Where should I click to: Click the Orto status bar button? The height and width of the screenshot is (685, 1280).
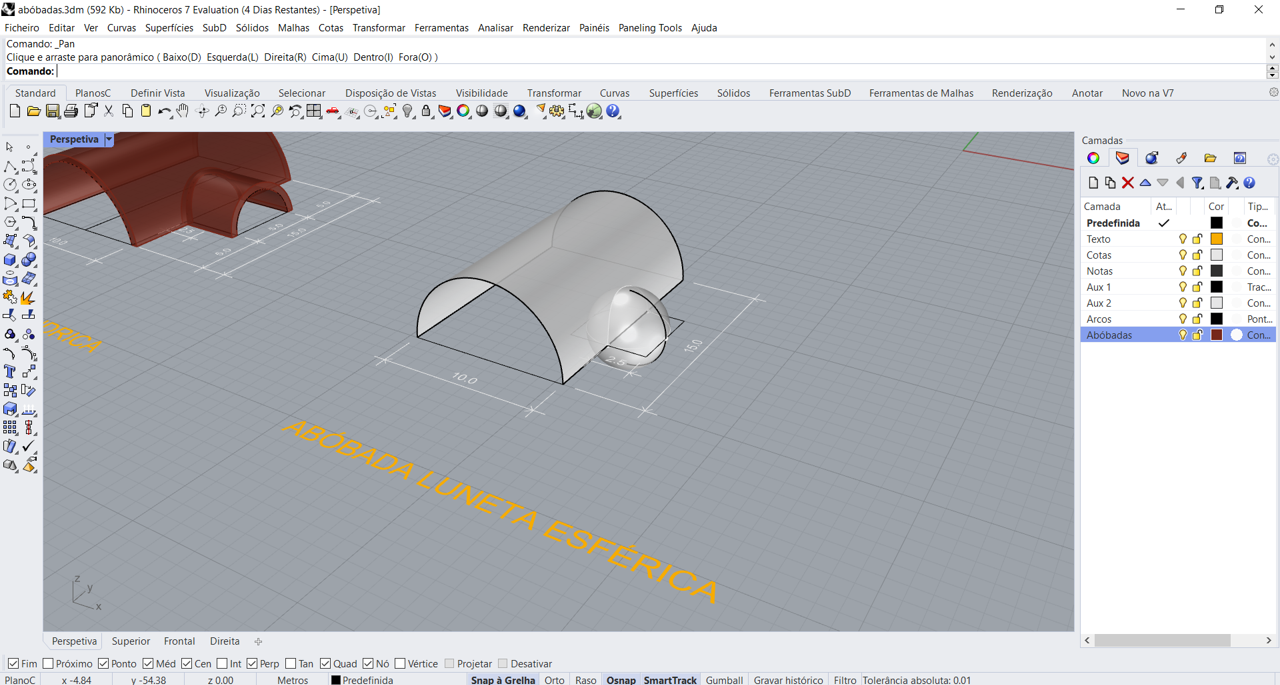click(554, 680)
